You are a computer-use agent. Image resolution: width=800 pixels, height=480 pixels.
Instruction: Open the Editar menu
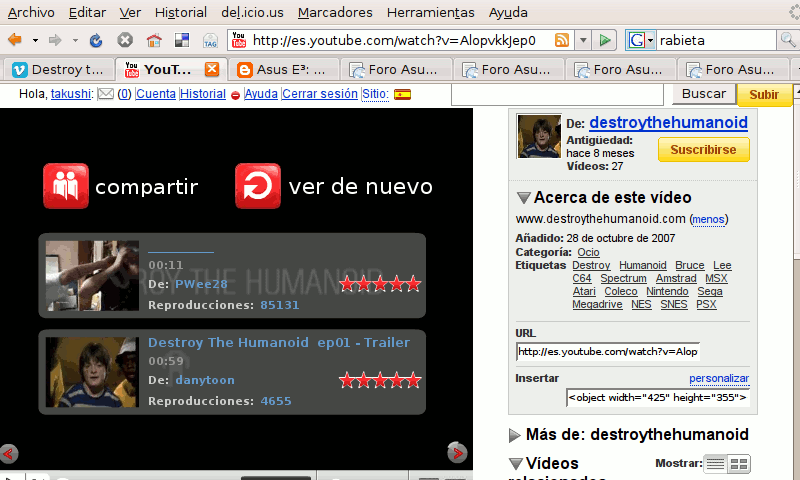point(87,12)
